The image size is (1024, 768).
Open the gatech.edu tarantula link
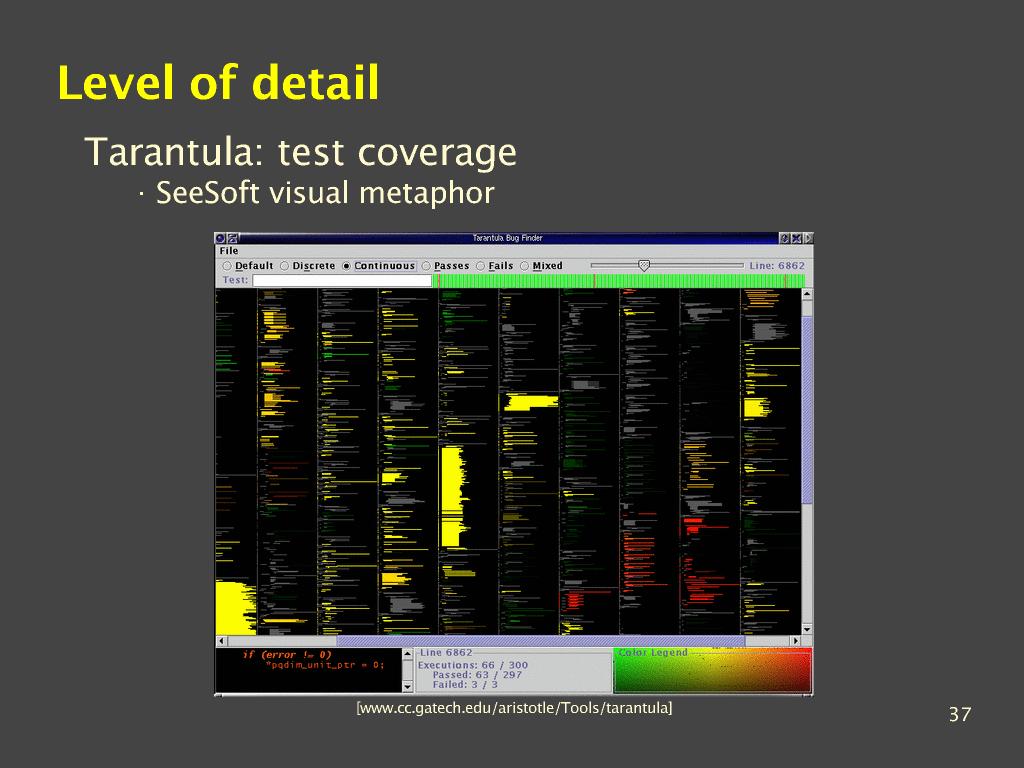[x=514, y=709]
